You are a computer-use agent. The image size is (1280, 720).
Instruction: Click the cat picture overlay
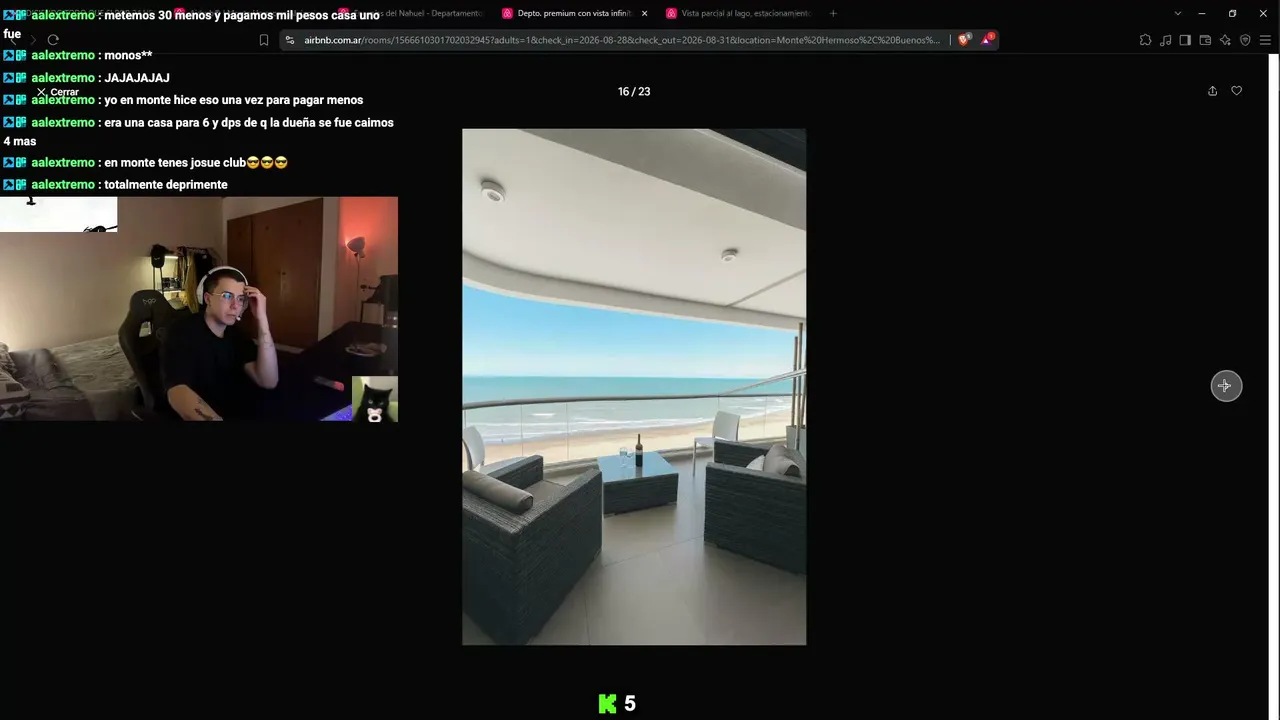point(375,399)
